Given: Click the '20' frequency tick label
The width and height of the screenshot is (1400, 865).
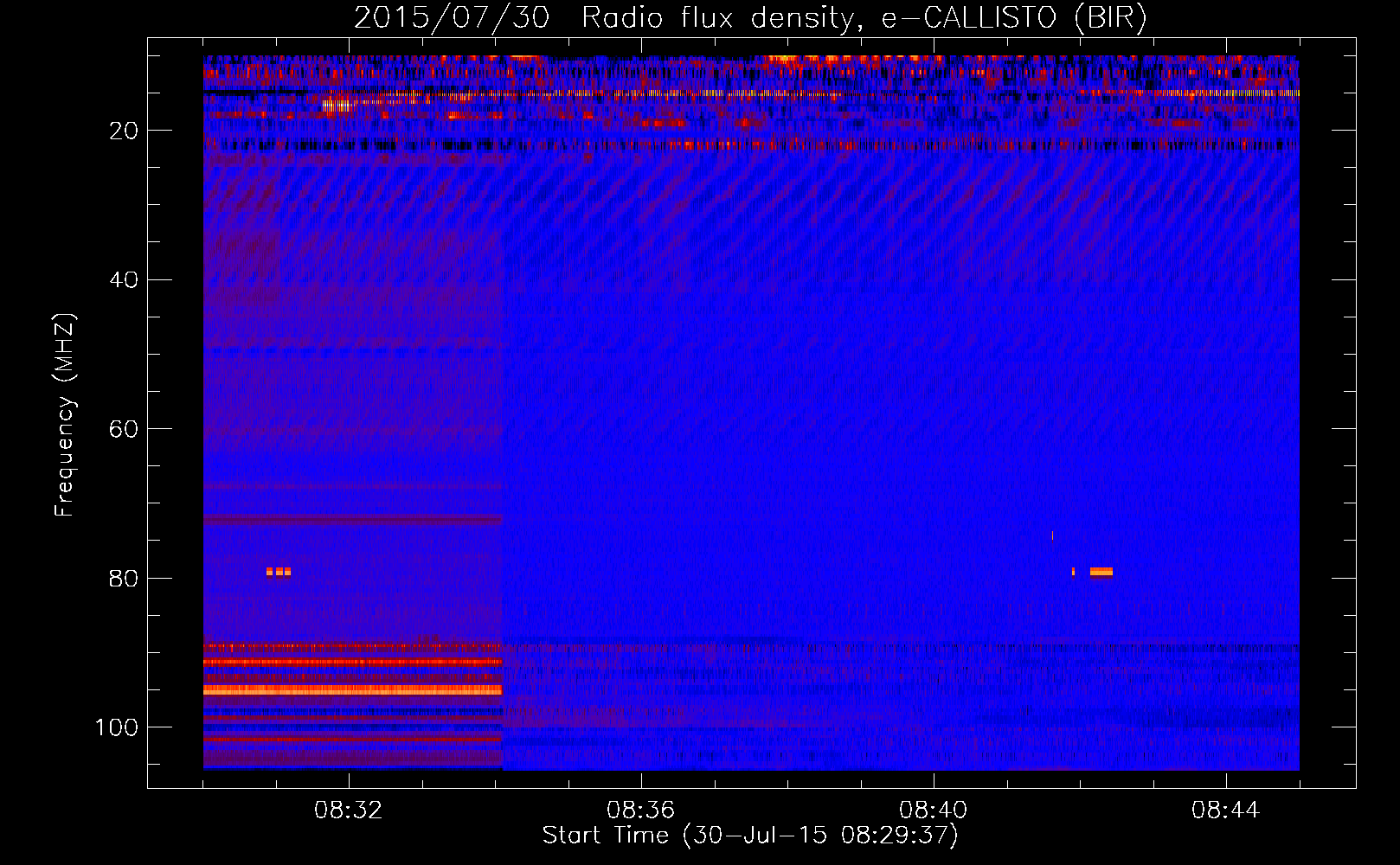Looking at the screenshot, I should [x=125, y=131].
